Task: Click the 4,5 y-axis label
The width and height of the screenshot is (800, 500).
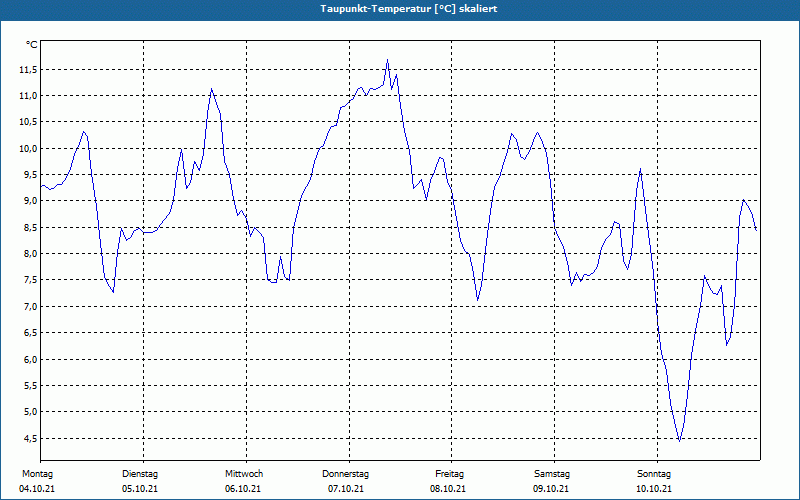Action: click(x=30, y=438)
